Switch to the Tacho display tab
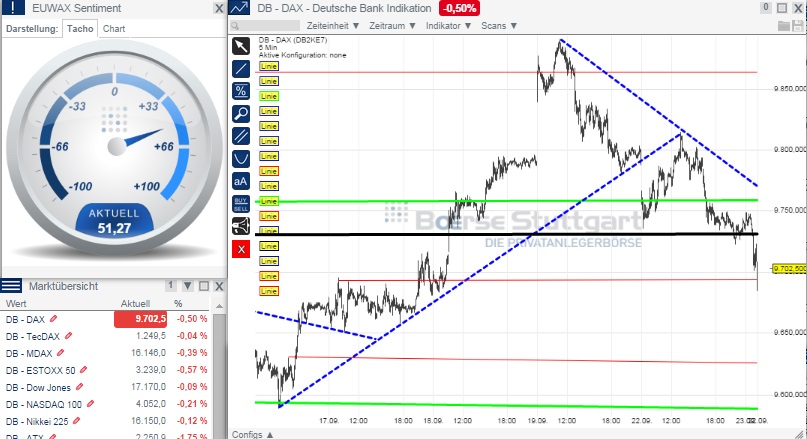This screenshot has width=807, height=439. coord(80,29)
